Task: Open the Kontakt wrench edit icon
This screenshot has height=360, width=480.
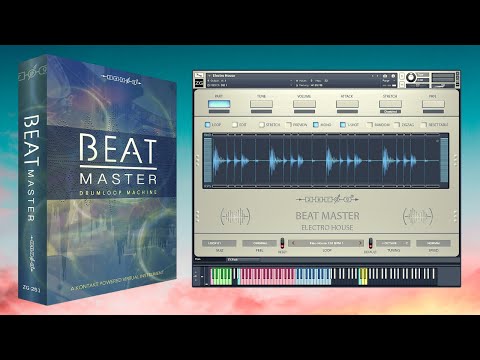Action: click(199, 75)
